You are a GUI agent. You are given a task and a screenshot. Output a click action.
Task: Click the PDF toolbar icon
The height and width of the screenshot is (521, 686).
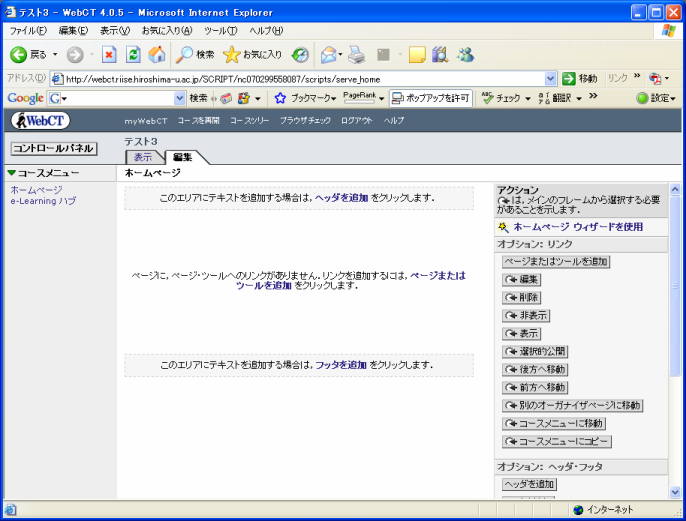(x=655, y=79)
